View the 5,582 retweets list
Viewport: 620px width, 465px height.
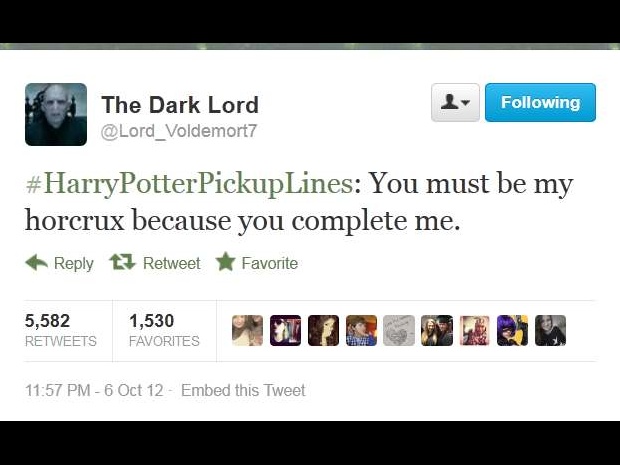tap(60, 331)
